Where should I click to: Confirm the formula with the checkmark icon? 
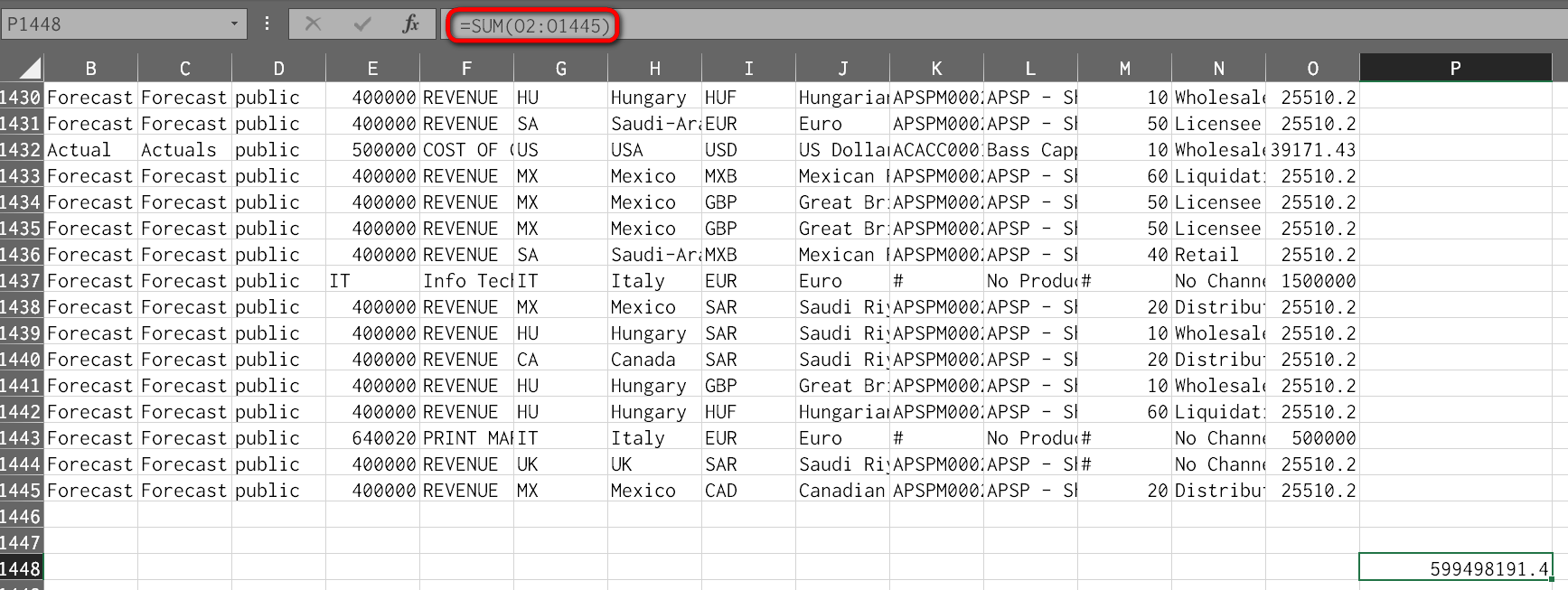pos(362,24)
